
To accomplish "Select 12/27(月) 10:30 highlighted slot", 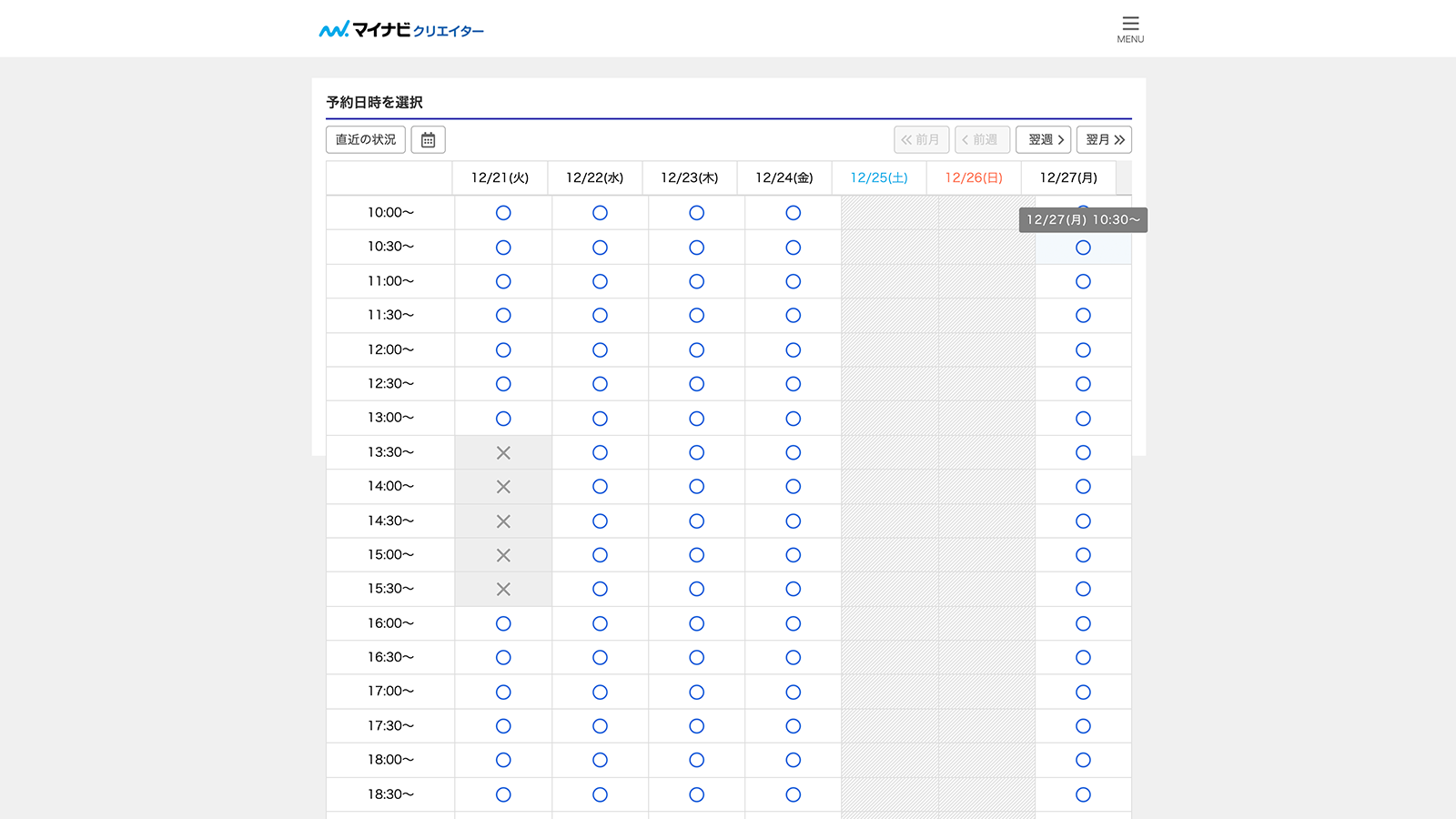I will click(1083, 248).
